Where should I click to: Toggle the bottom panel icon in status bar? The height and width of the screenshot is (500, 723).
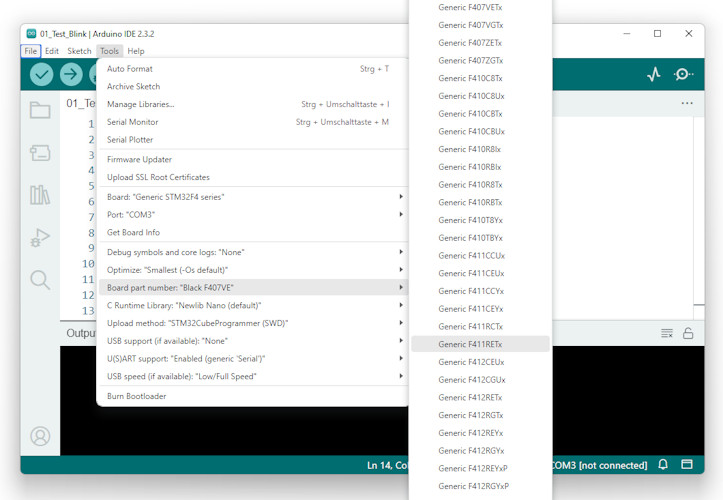coord(687,464)
